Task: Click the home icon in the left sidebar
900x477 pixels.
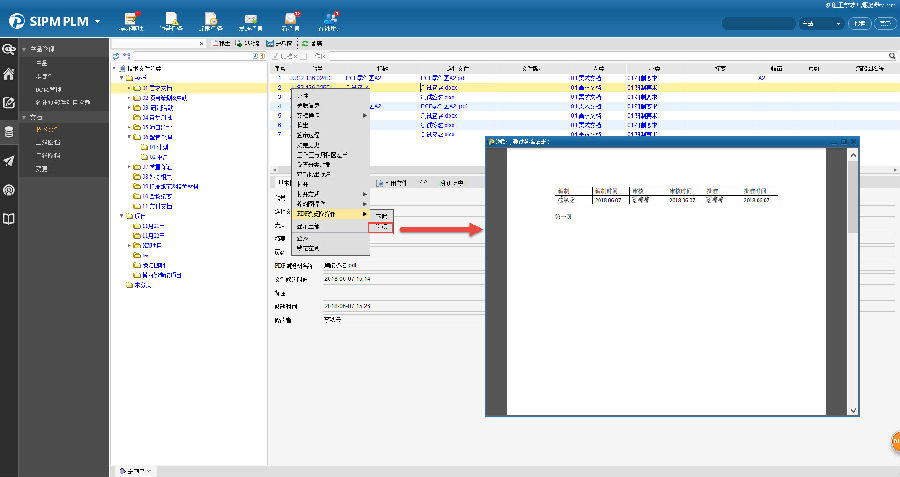Action: (9, 74)
